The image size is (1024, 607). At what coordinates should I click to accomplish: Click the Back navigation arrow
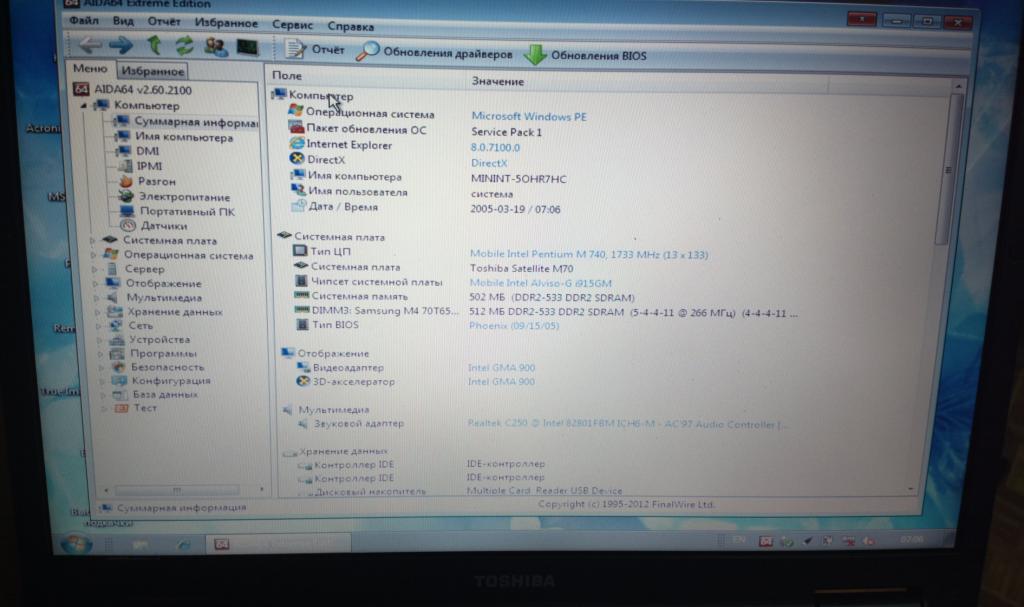pos(90,44)
